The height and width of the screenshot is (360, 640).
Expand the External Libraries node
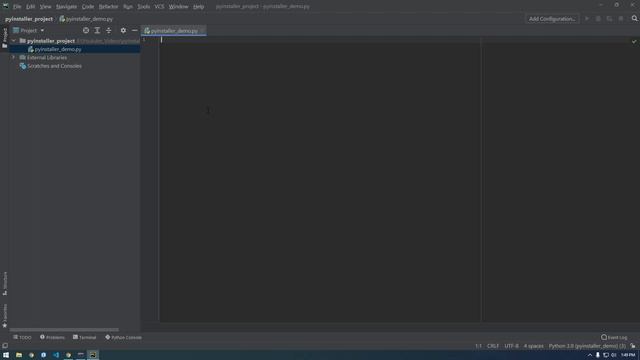click(x=13, y=58)
